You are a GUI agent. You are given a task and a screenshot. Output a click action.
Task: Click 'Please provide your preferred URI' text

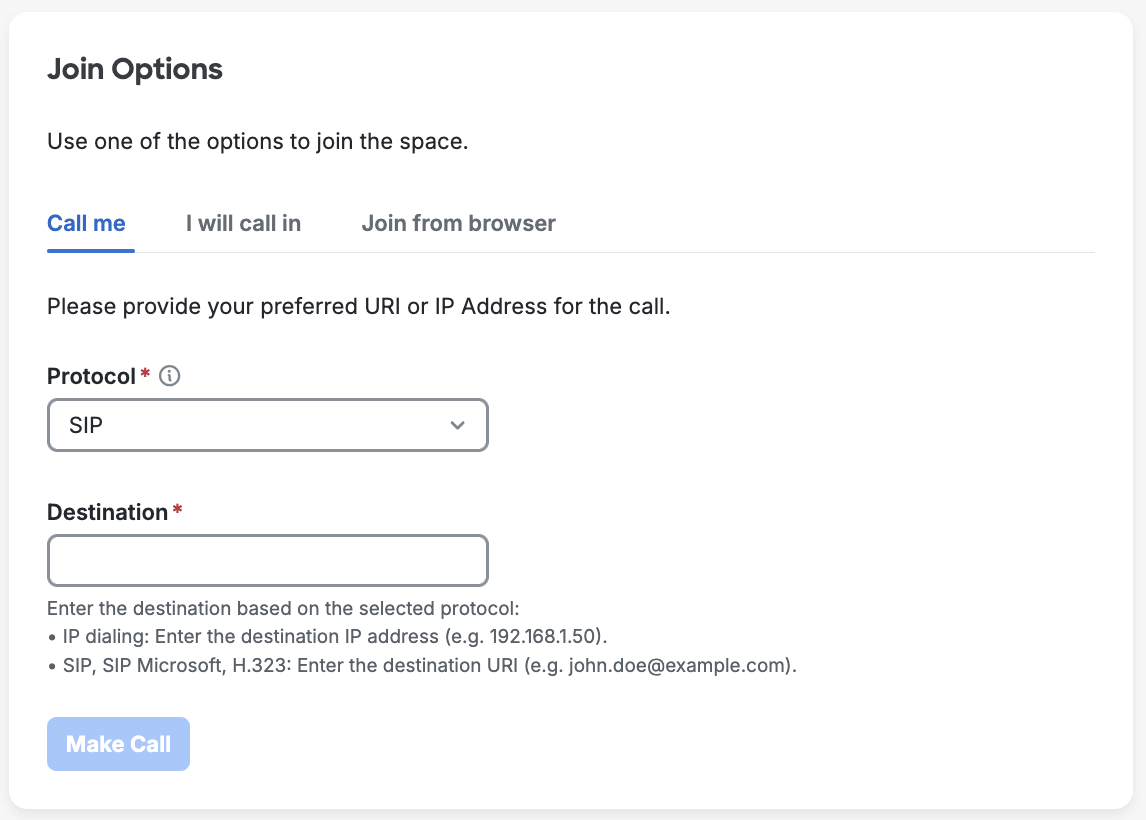point(358,306)
